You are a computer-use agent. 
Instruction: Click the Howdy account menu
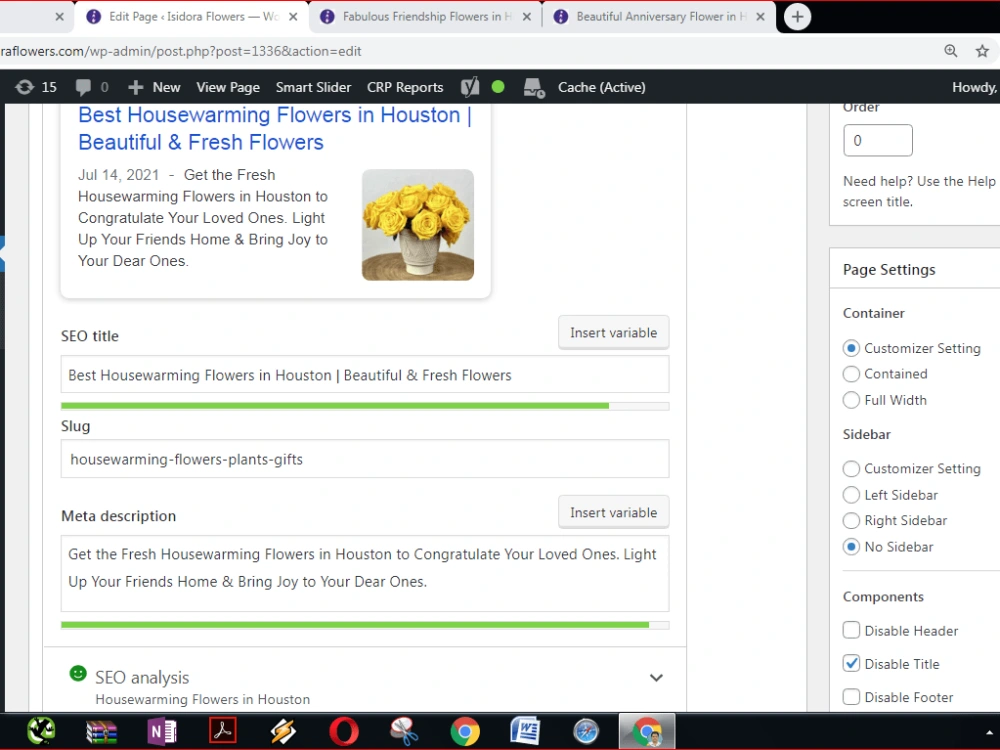point(974,87)
